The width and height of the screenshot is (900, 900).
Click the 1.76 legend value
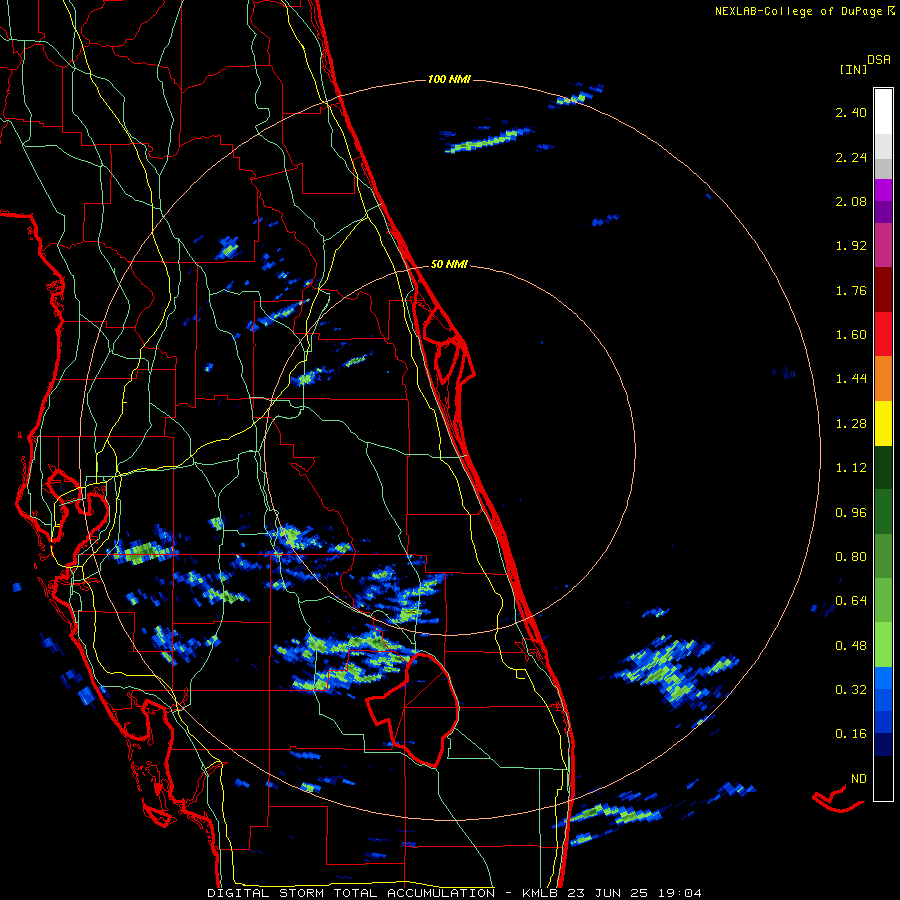coord(851,290)
